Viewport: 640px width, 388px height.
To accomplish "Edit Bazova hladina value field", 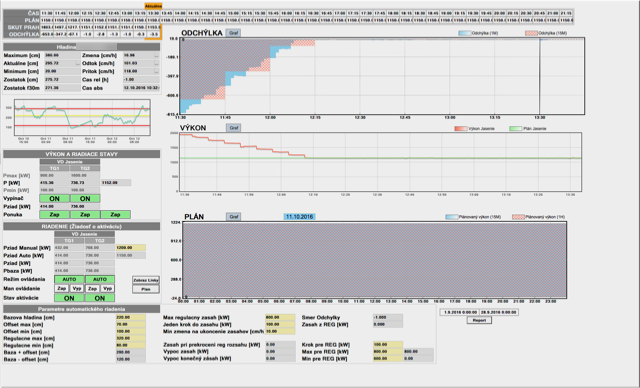I will click(x=131, y=317).
